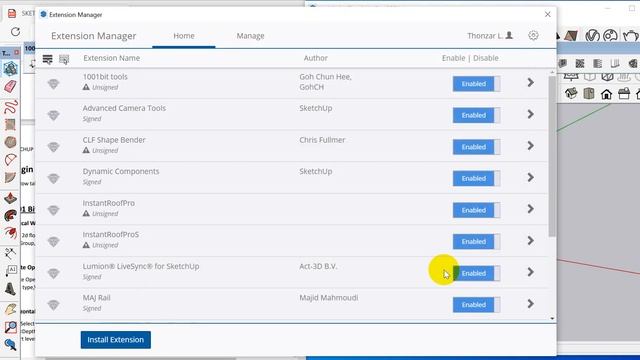Select the Polygon tool in left toolbar
Image resolution: width=640 pixels, height=360 pixels.
click(10, 142)
